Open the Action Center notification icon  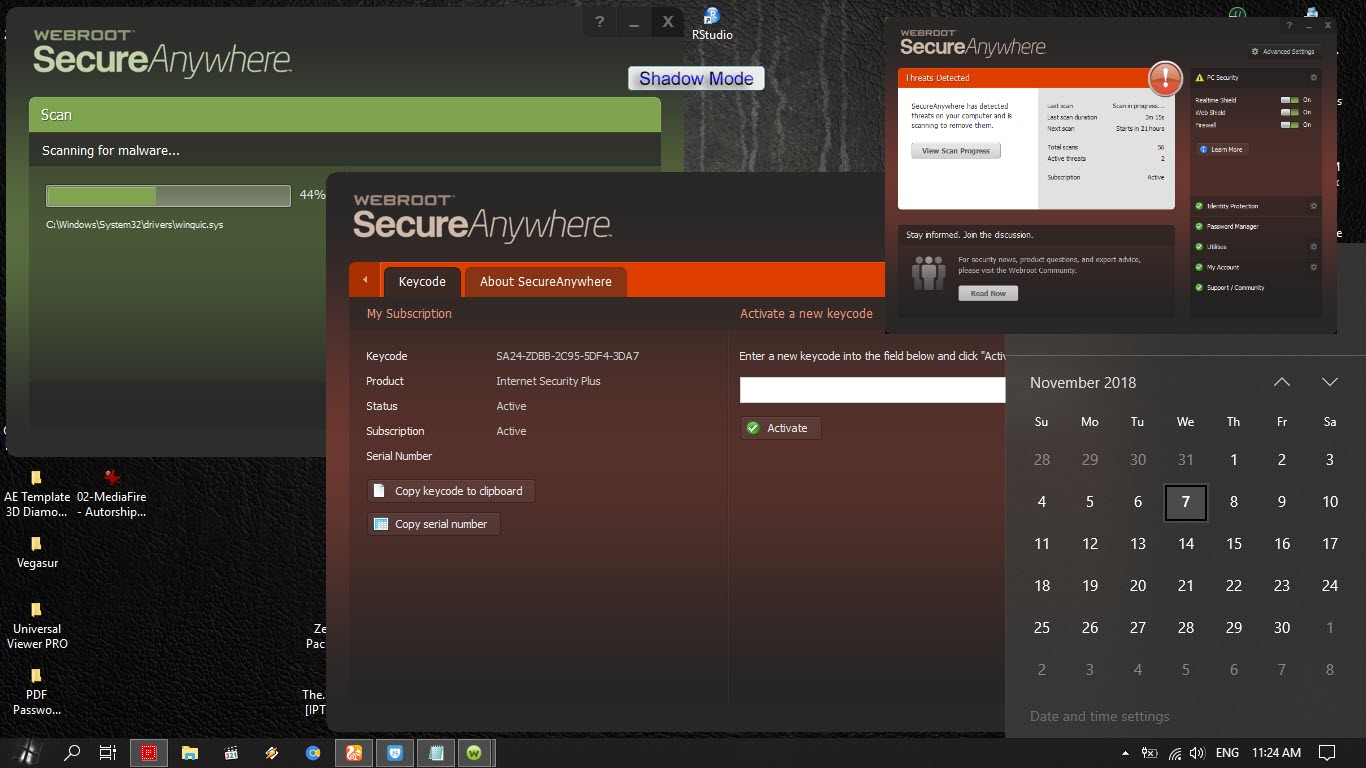(1327, 752)
